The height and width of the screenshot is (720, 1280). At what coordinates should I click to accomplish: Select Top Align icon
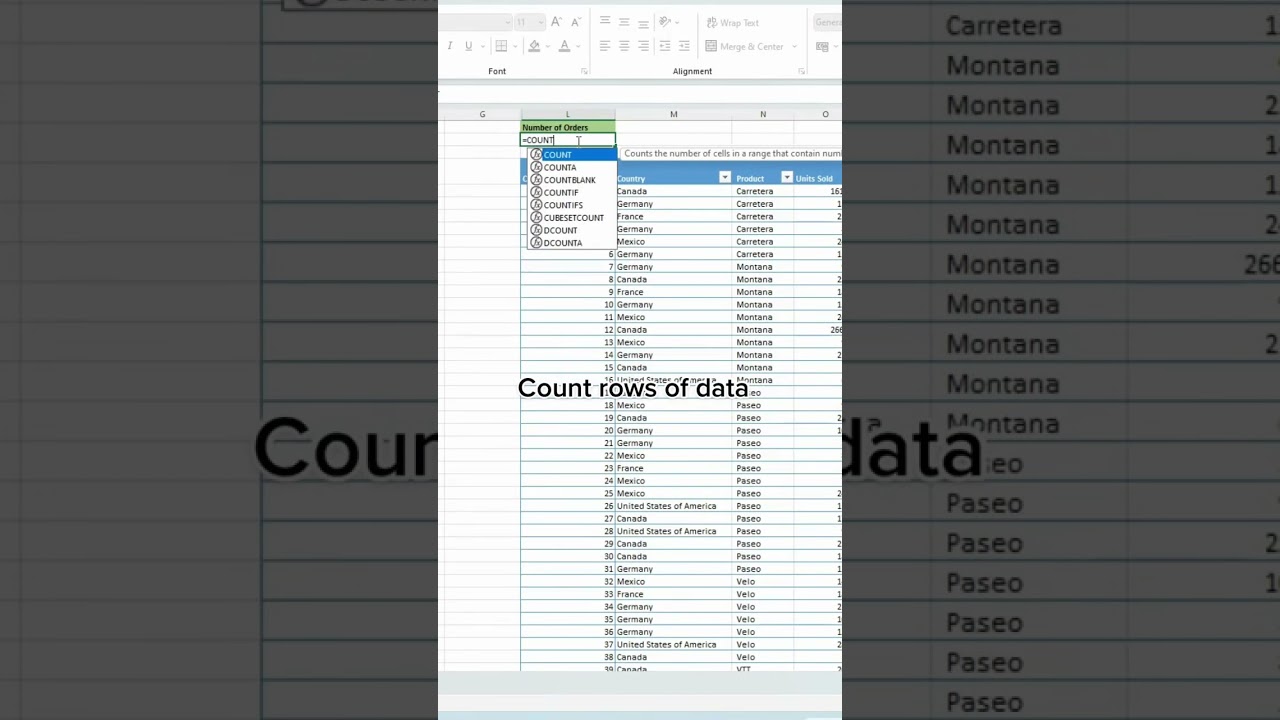point(605,21)
